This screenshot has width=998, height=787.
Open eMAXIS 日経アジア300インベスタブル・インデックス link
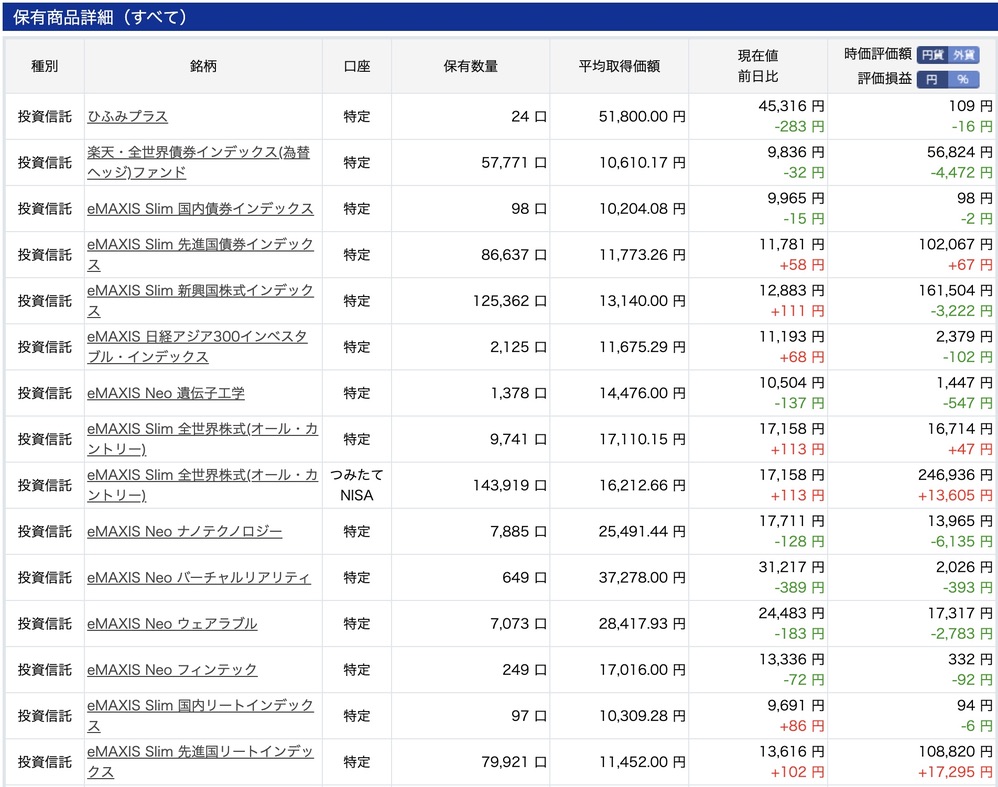point(197,346)
